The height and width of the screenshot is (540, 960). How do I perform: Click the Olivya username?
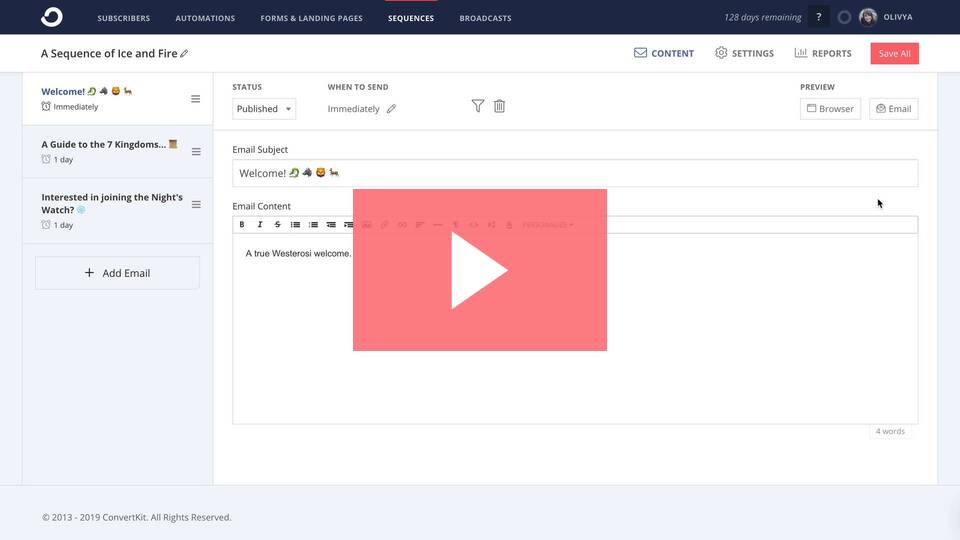click(x=898, y=17)
